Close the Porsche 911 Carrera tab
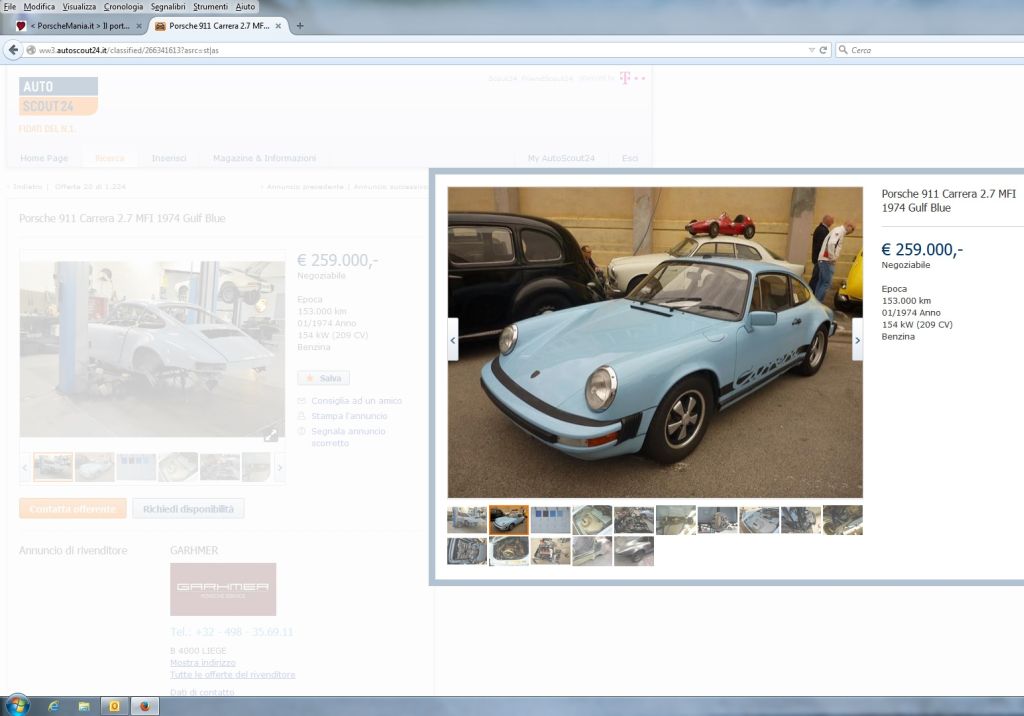 point(278,26)
